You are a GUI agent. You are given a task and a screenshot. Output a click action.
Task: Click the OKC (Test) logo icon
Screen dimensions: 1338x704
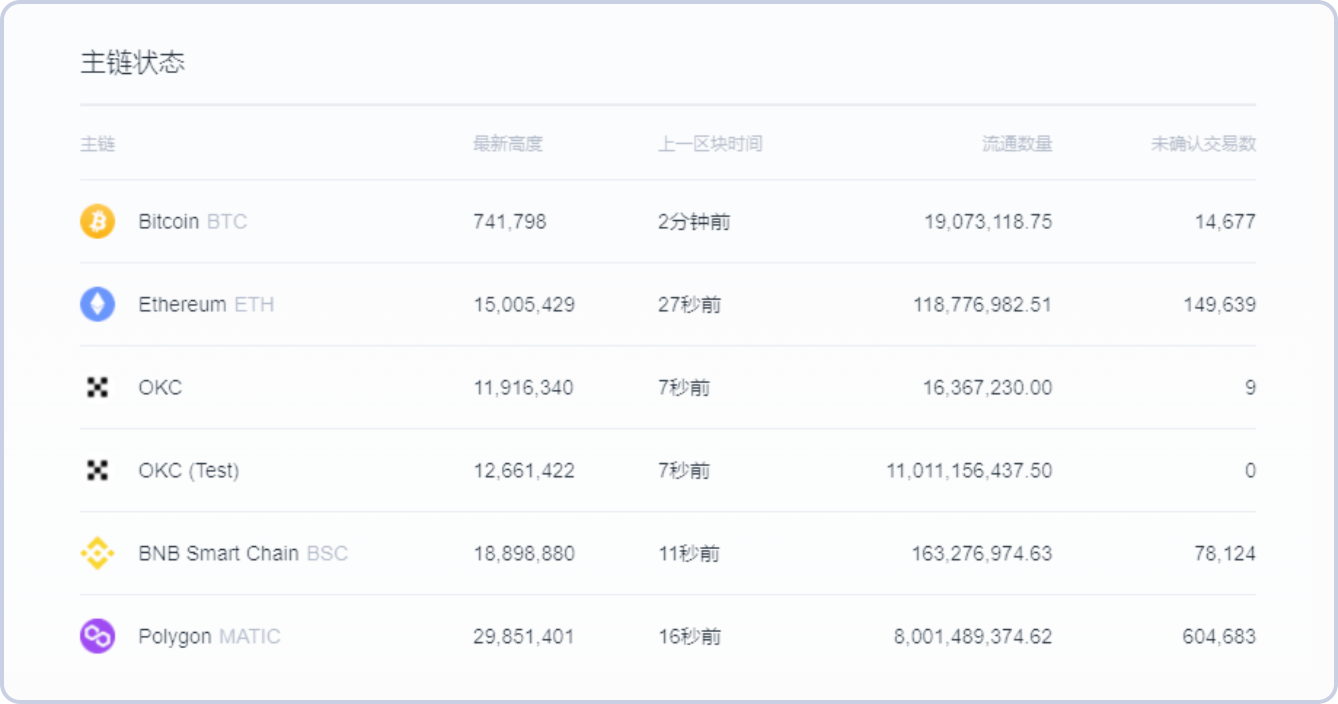[x=97, y=470]
